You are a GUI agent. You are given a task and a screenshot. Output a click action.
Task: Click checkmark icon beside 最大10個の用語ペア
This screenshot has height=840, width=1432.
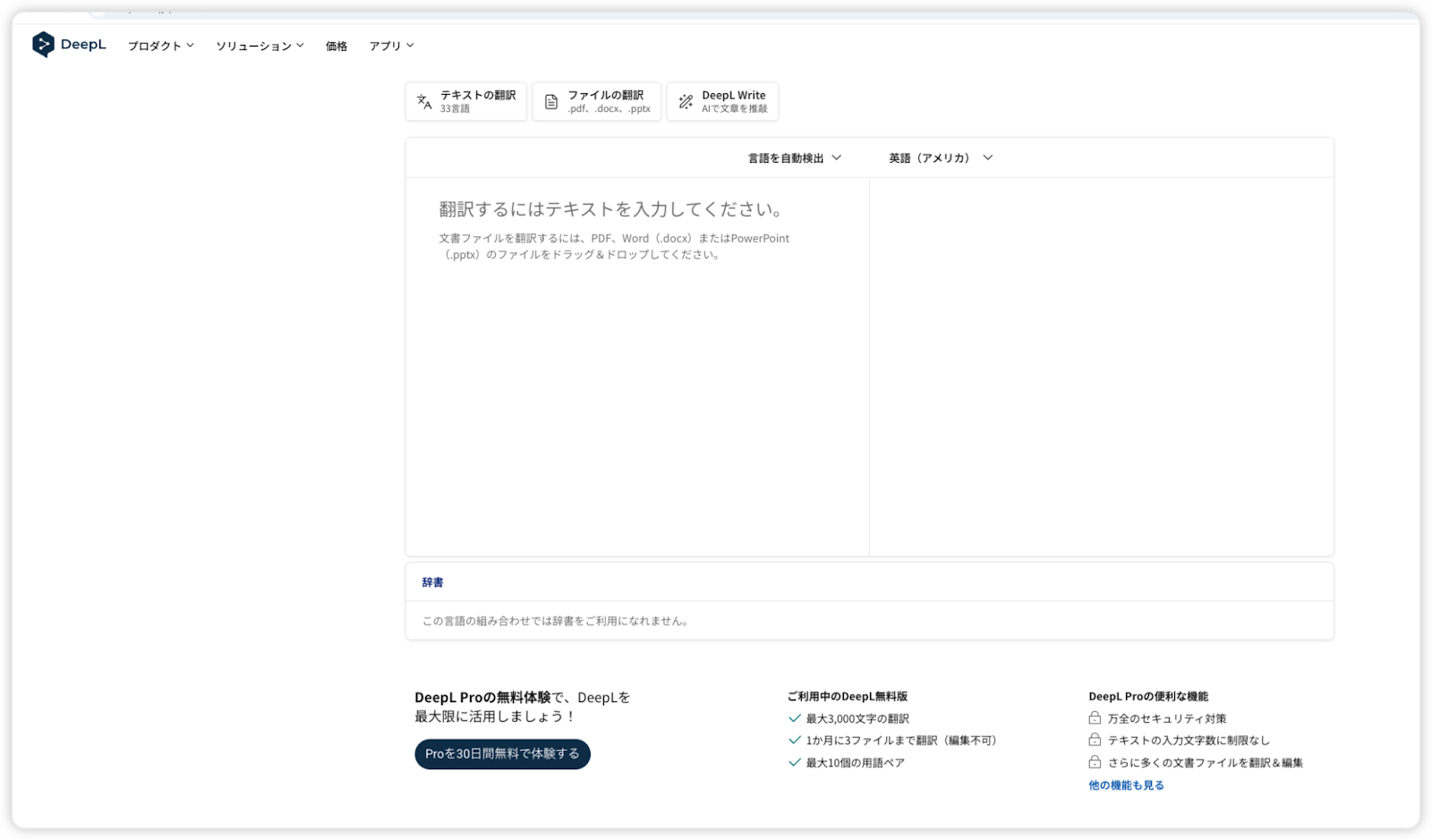tap(794, 762)
